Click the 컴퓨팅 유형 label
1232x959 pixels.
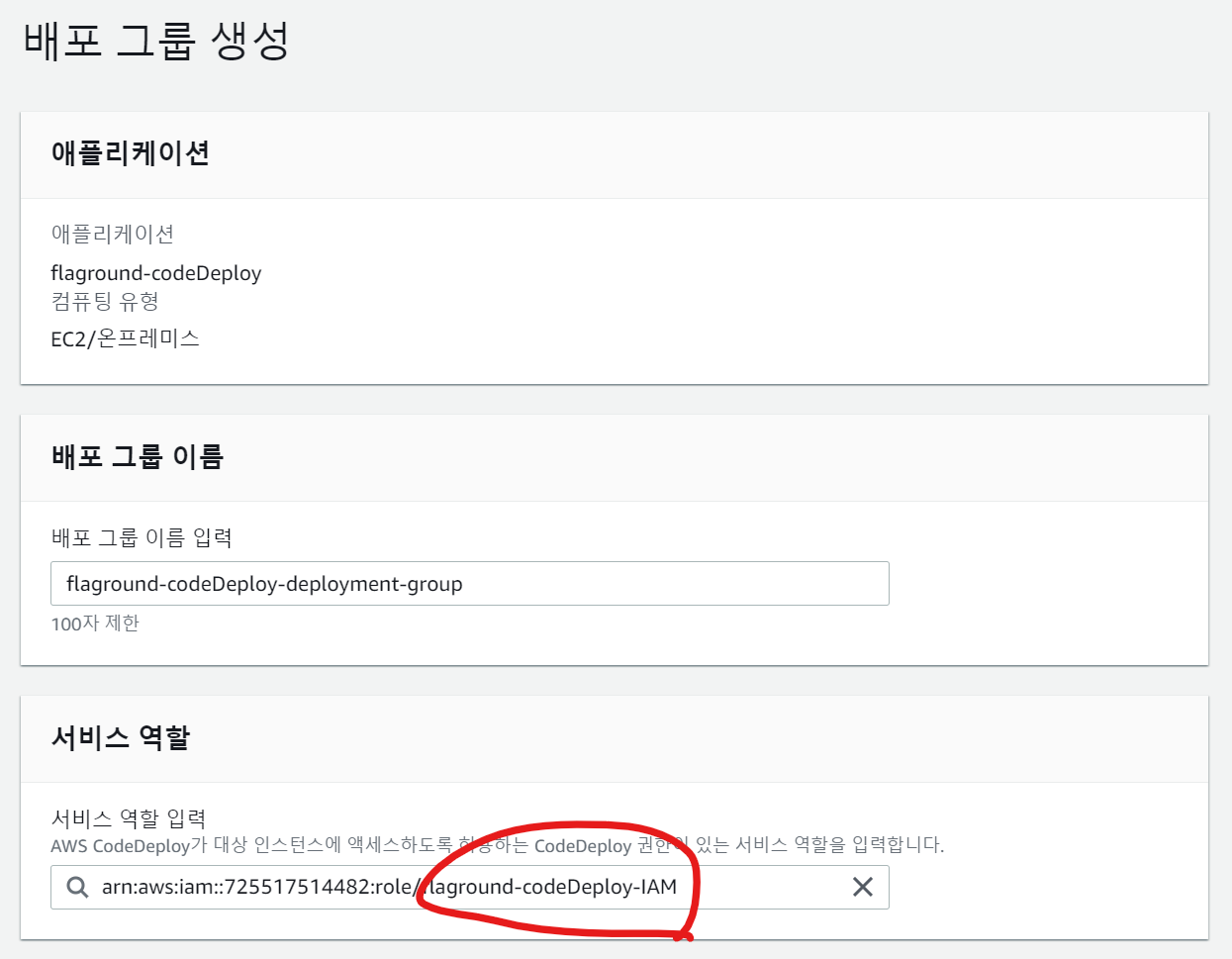(x=105, y=301)
